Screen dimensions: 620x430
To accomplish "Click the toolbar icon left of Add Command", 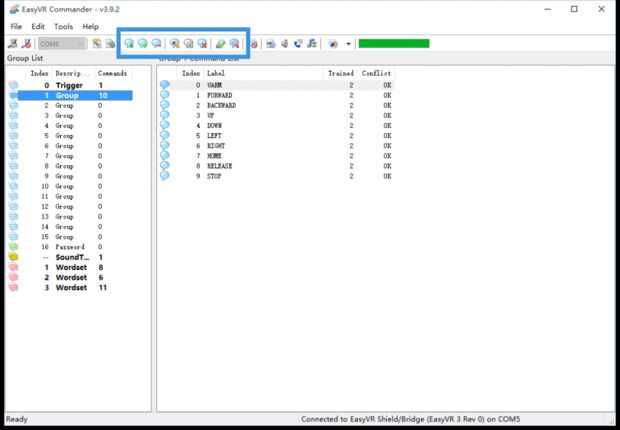I will pyautogui.click(x=110, y=44).
